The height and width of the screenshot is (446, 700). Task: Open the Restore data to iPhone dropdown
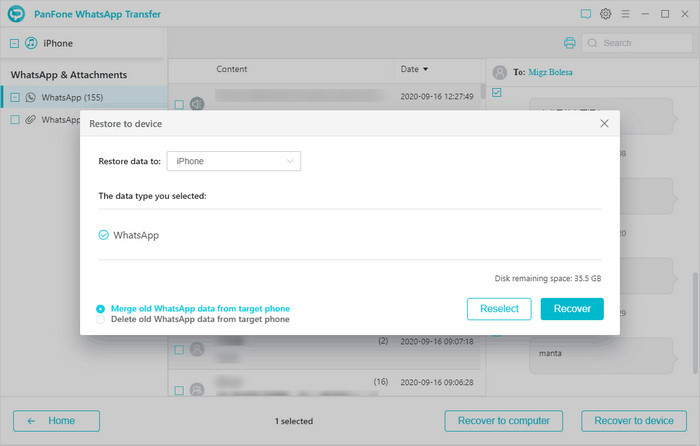click(233, 161)
